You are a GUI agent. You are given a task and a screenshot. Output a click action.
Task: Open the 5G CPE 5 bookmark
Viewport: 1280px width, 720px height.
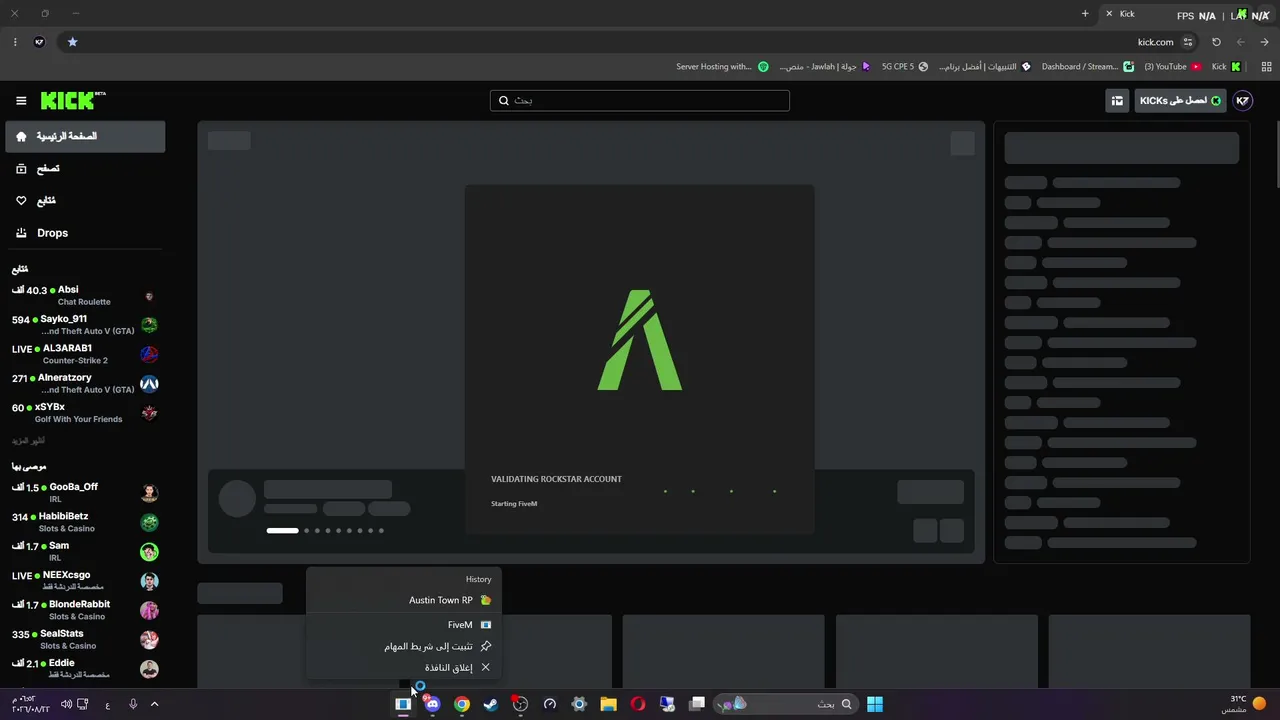pyautogui.click(x=905, y=67)
